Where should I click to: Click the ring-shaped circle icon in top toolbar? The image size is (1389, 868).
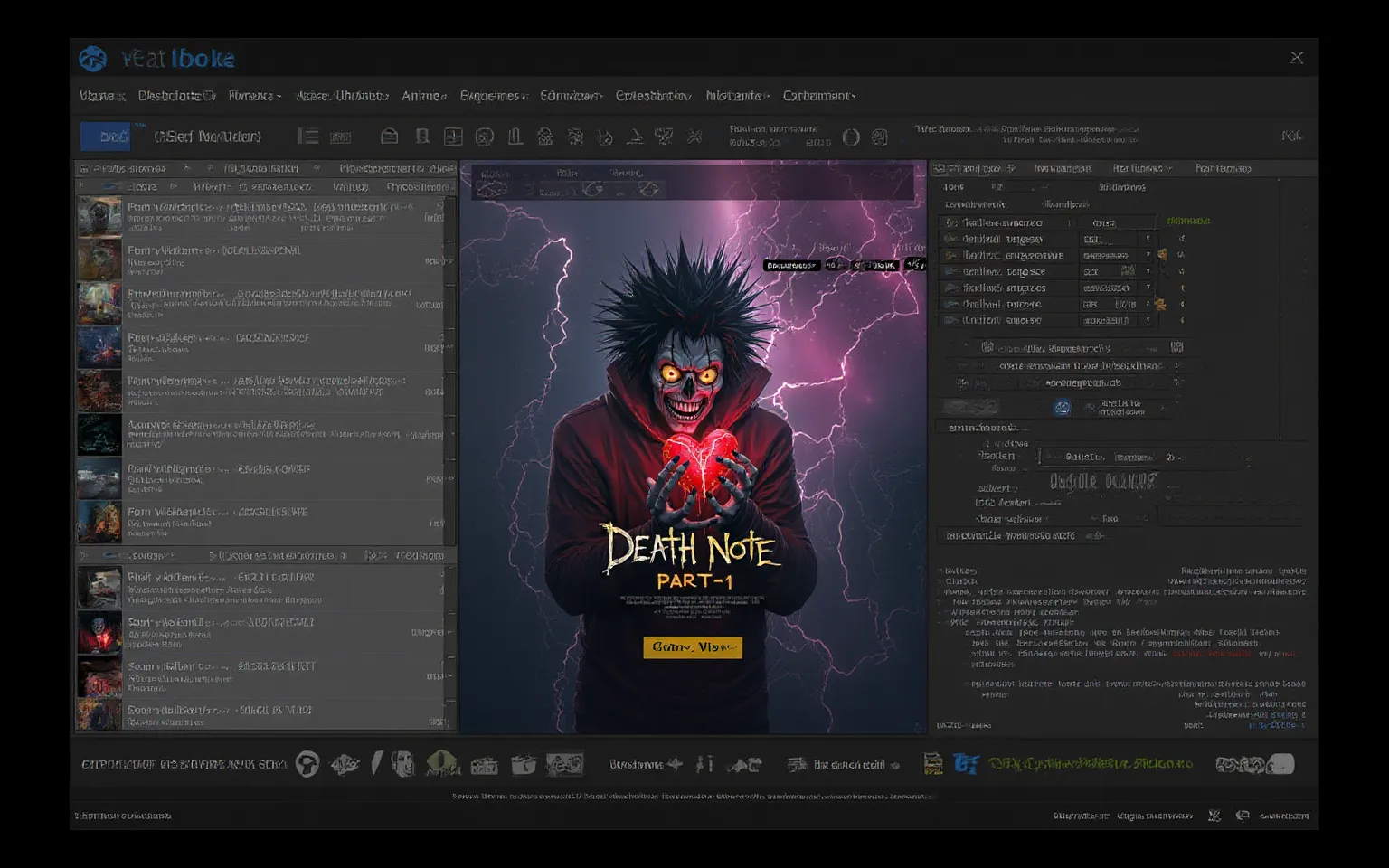pos(851,137)
